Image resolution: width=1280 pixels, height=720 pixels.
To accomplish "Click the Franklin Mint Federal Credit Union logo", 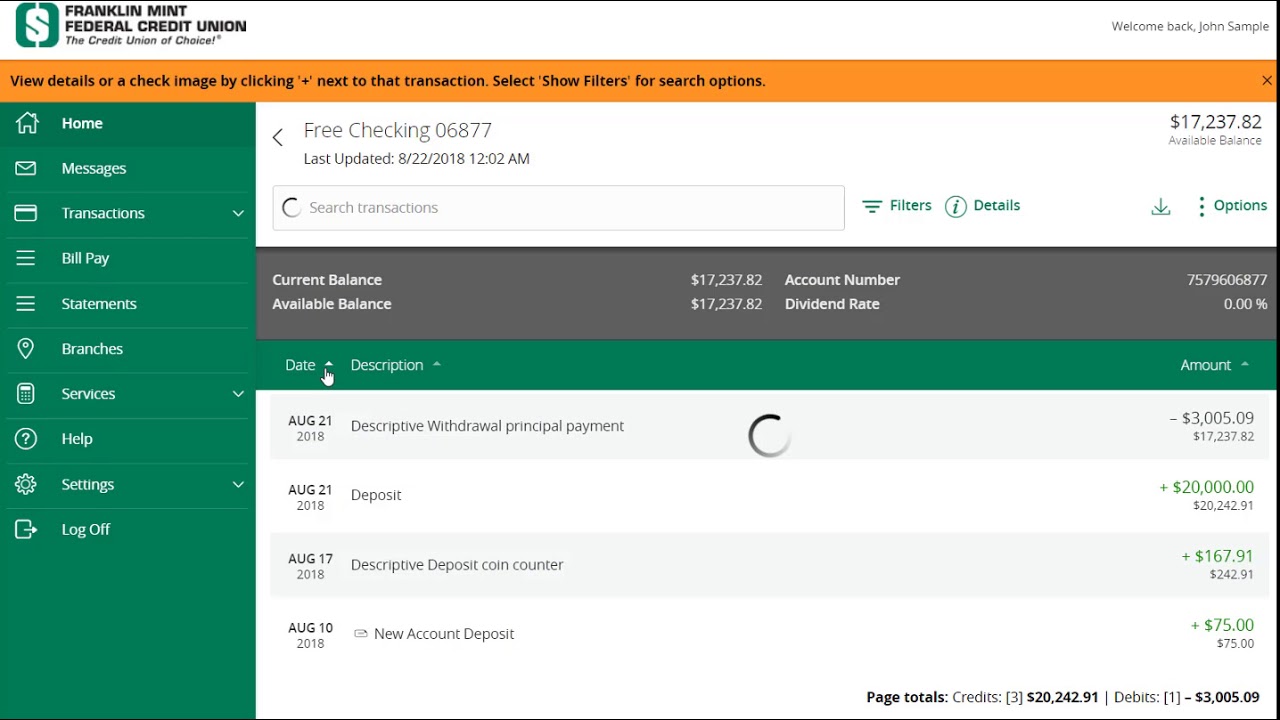I will (x=131, y=25).
